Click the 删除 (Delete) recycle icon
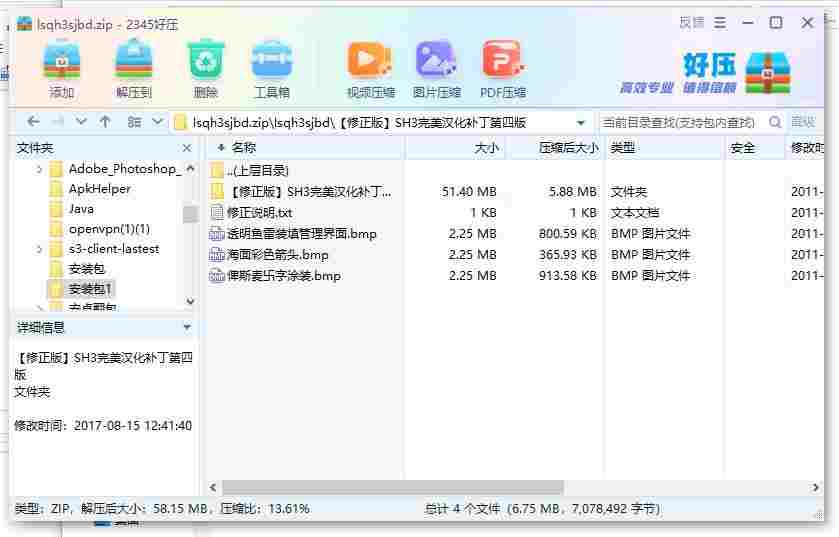 205,69
